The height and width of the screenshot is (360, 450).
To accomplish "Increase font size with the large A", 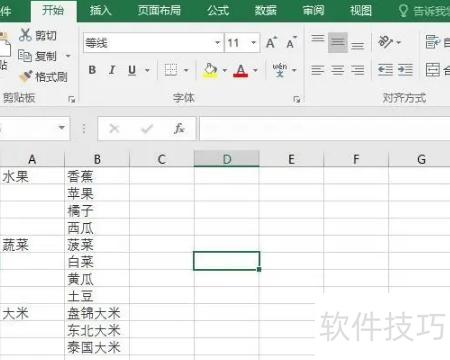I will pyautogui.click(x=271, y=43).
